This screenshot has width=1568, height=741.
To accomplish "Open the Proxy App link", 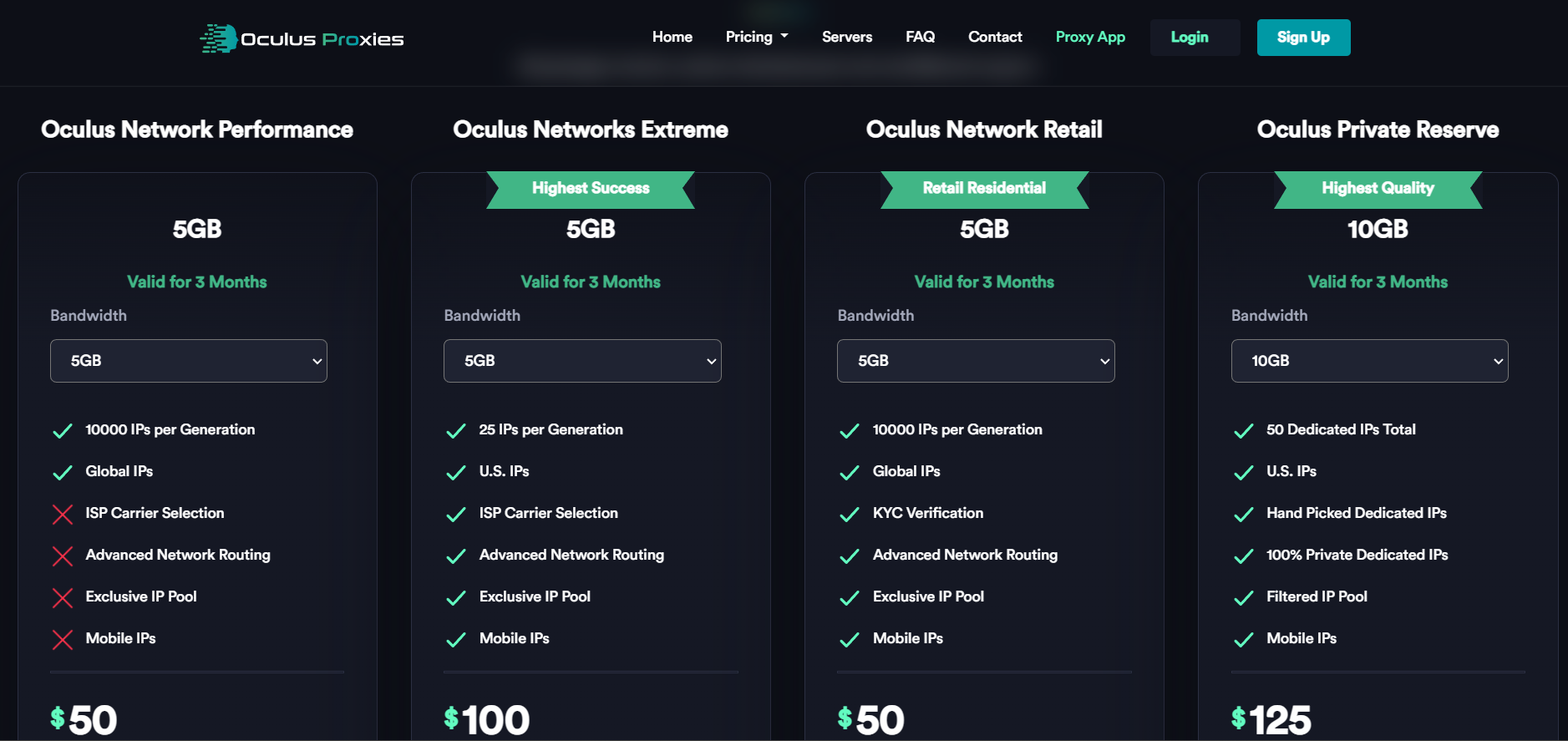I will [x=1090, y=37].
